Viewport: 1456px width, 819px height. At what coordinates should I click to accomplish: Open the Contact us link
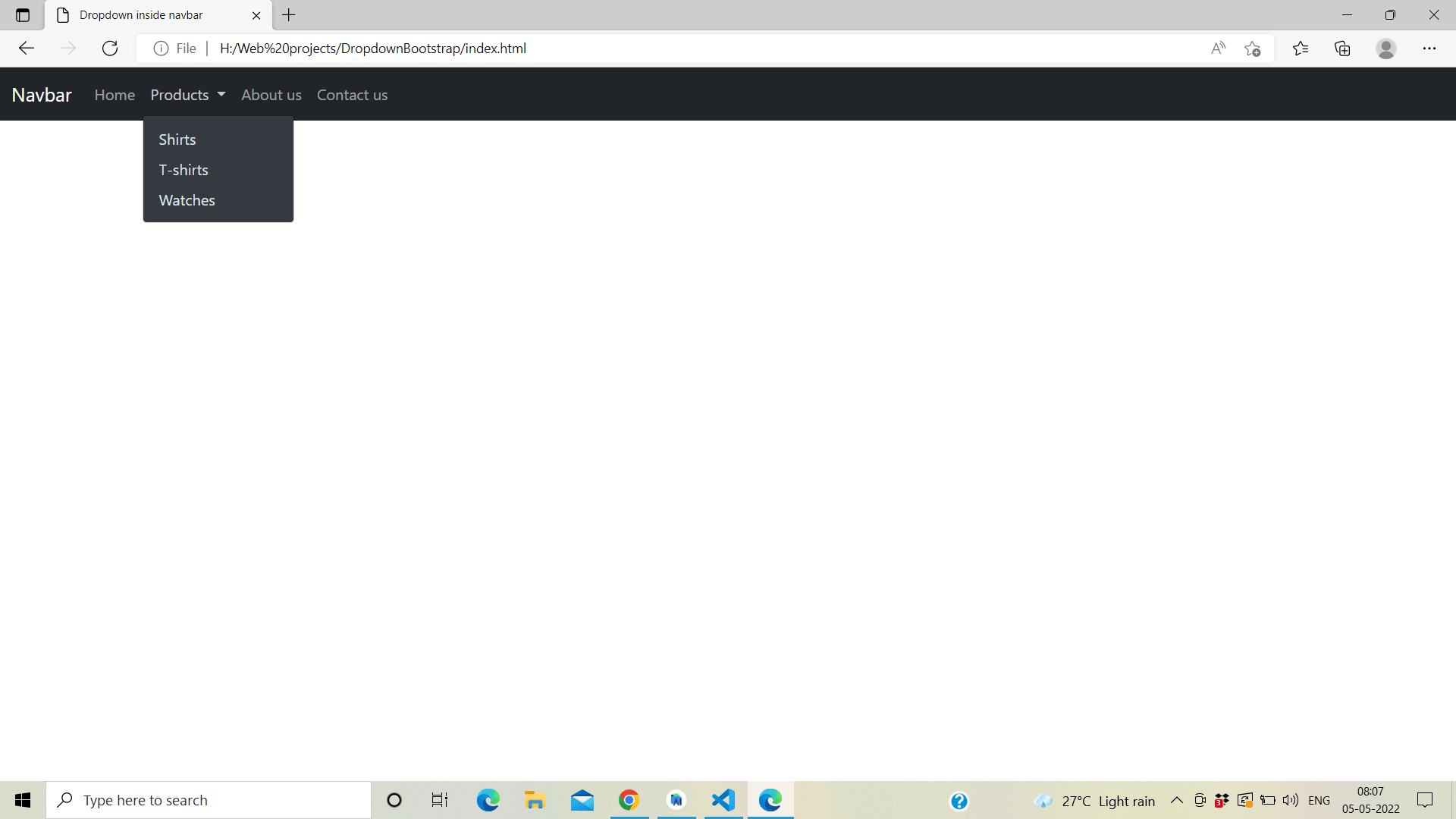352,94
